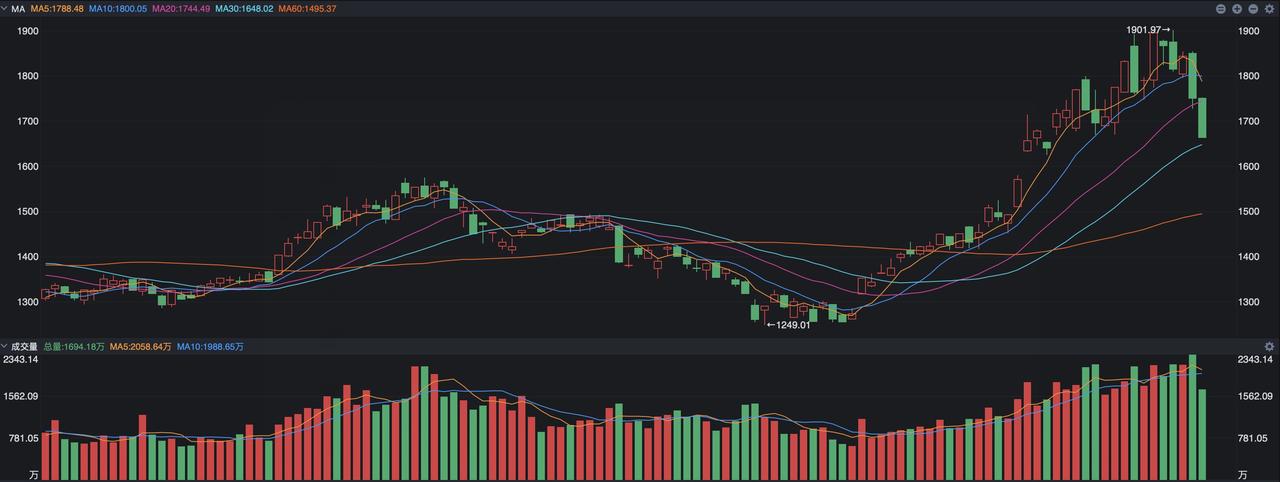This screenshot has width=1280, height=482.
Task: Click the 总量:1694.18万 volume total label
Action: click(x=74, y=347)
